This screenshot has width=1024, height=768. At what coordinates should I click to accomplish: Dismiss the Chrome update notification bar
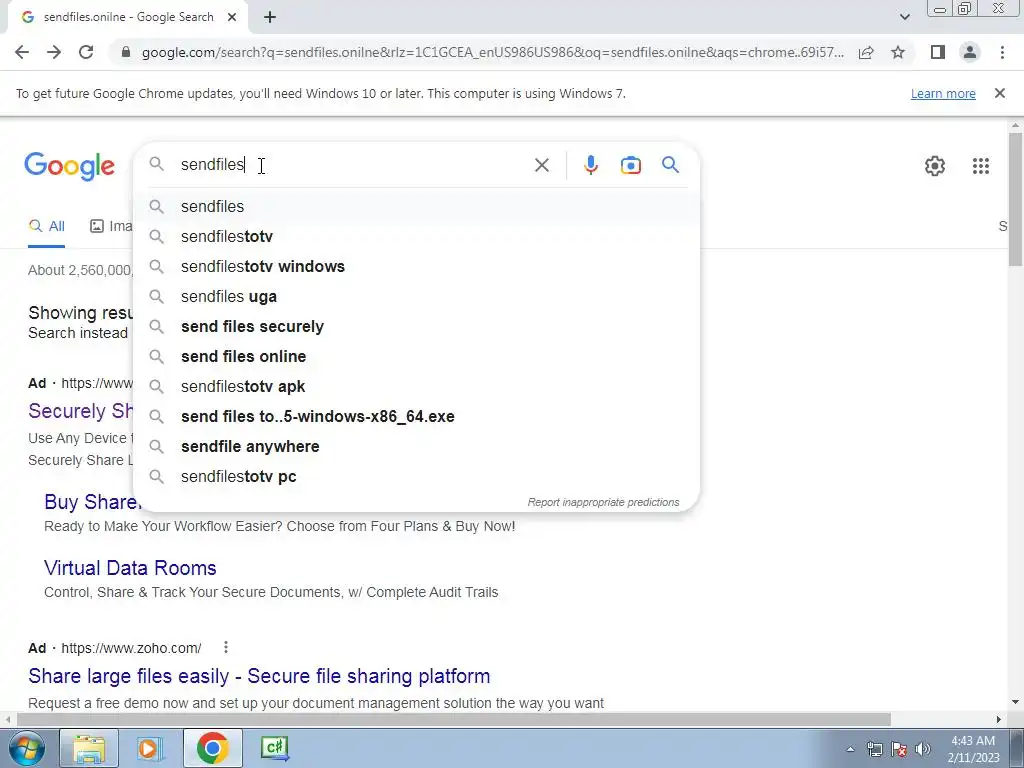(x=999, y=93)
